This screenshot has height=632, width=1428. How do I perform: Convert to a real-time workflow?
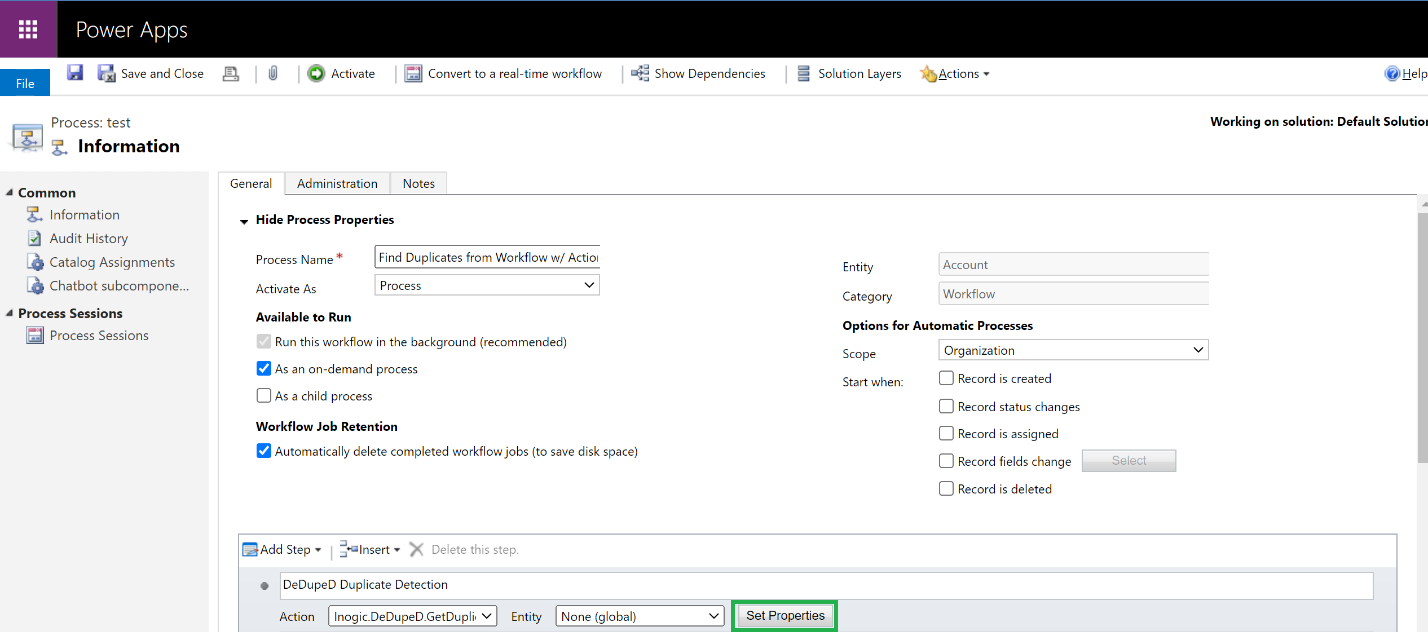tap(503, 73)
